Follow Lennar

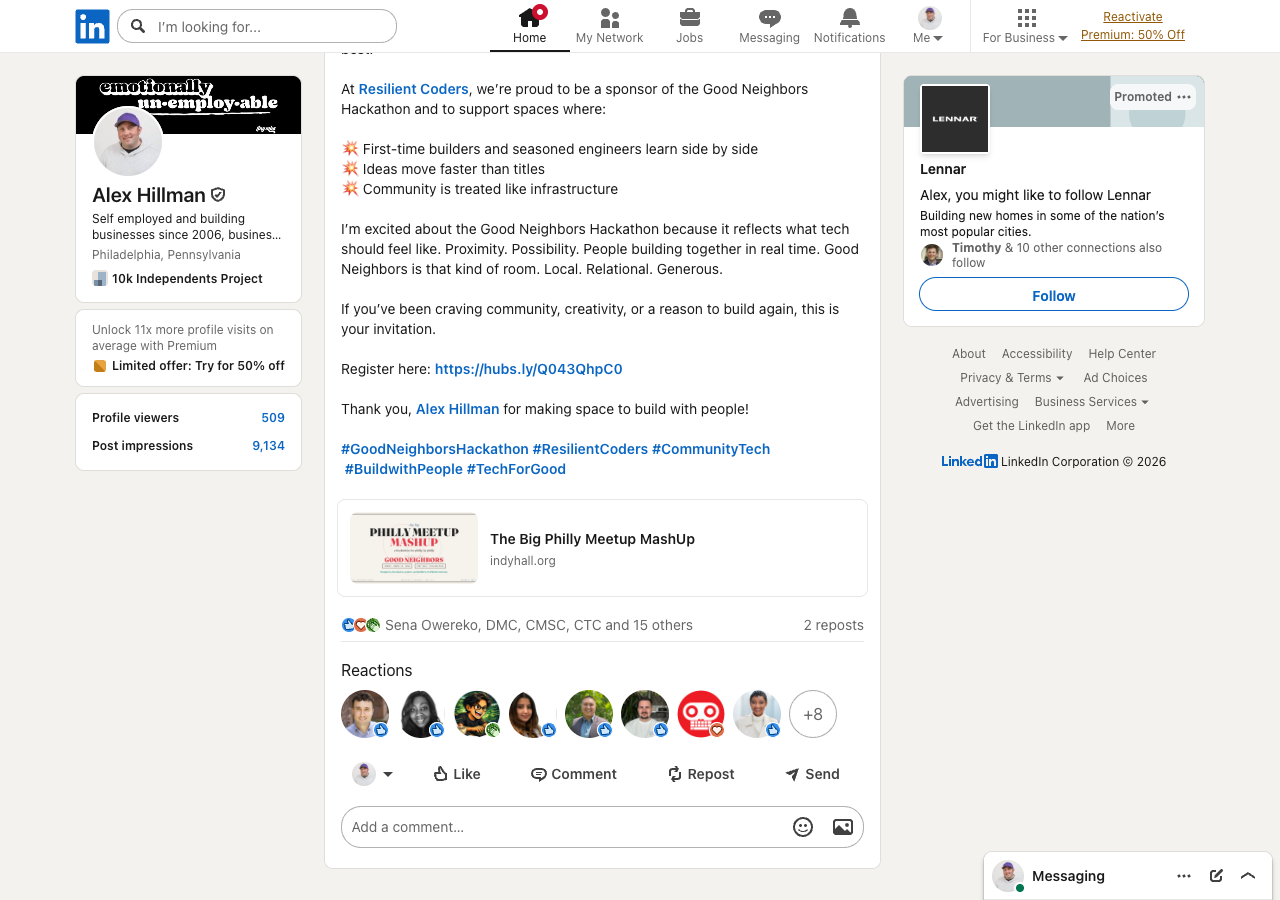1054,295
